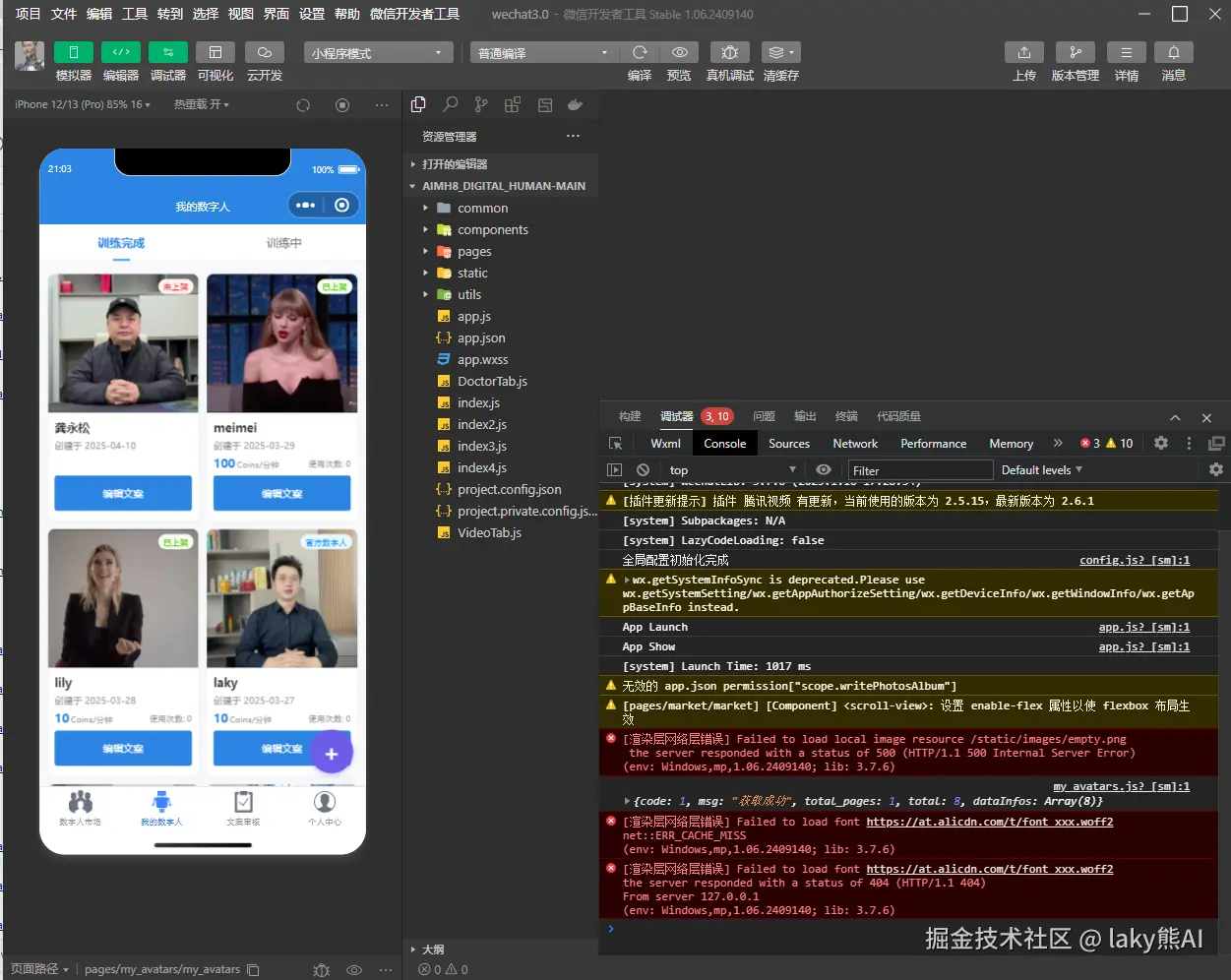Click the Compile refresh icon

point(640,52)
